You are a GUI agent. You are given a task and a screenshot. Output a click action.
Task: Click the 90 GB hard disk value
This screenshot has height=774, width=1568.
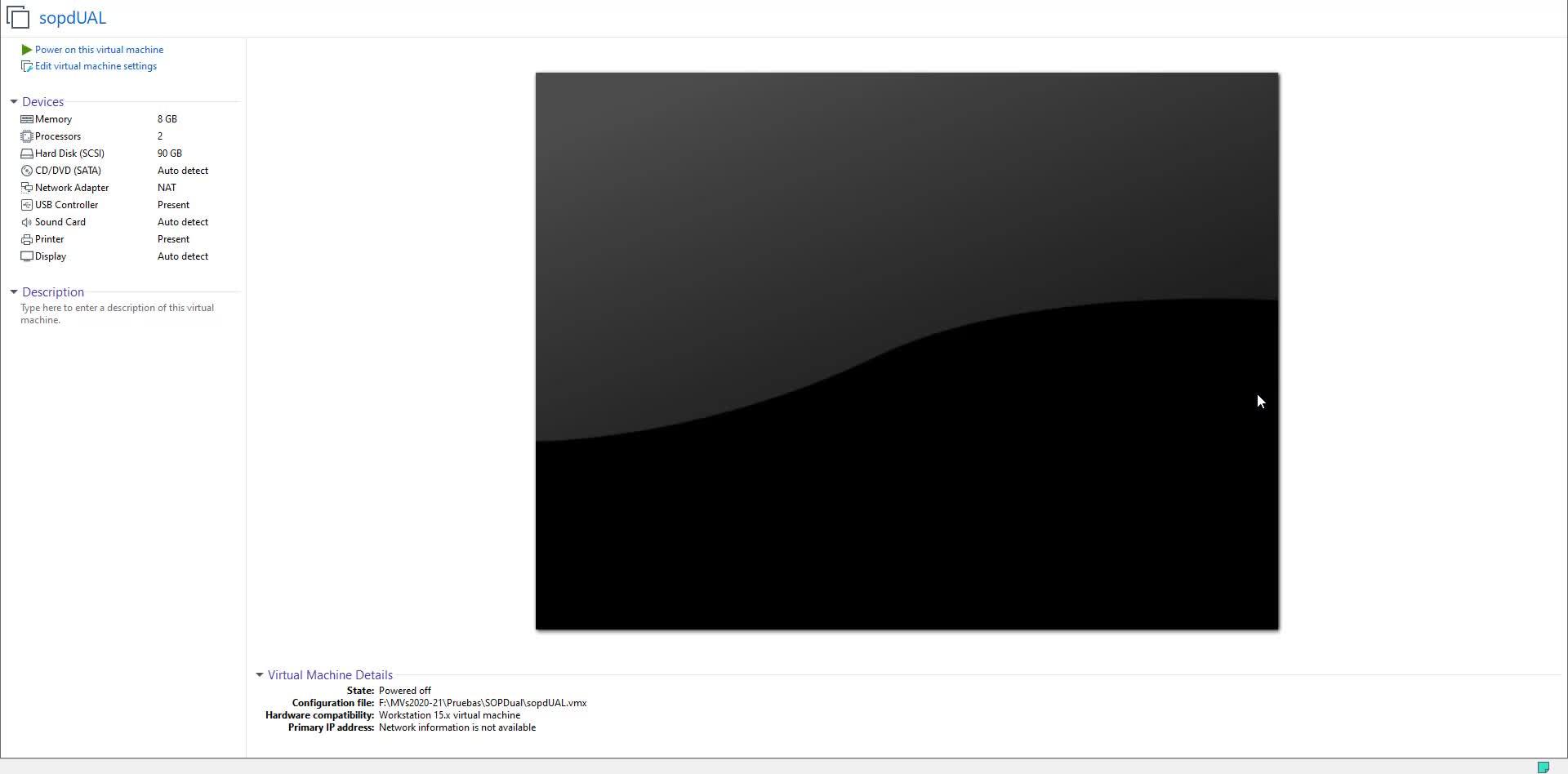pyautogui.click(x=170, y=153)
